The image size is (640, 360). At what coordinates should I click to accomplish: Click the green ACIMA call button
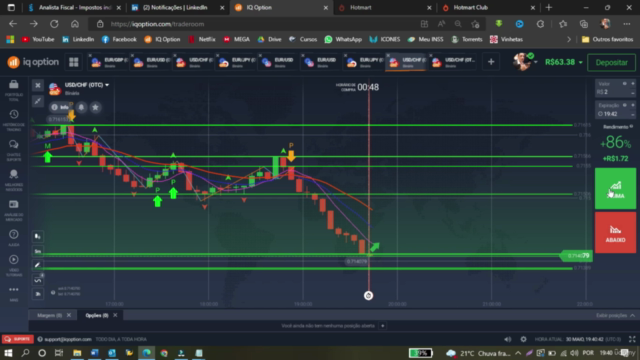pyautogui.click(x=615, y=189)
